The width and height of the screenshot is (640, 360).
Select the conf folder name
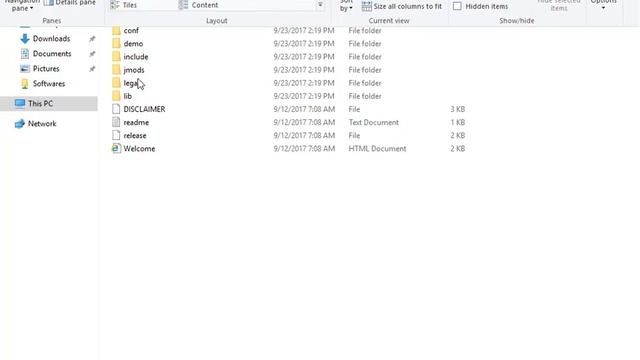click(x=131, y=31)
